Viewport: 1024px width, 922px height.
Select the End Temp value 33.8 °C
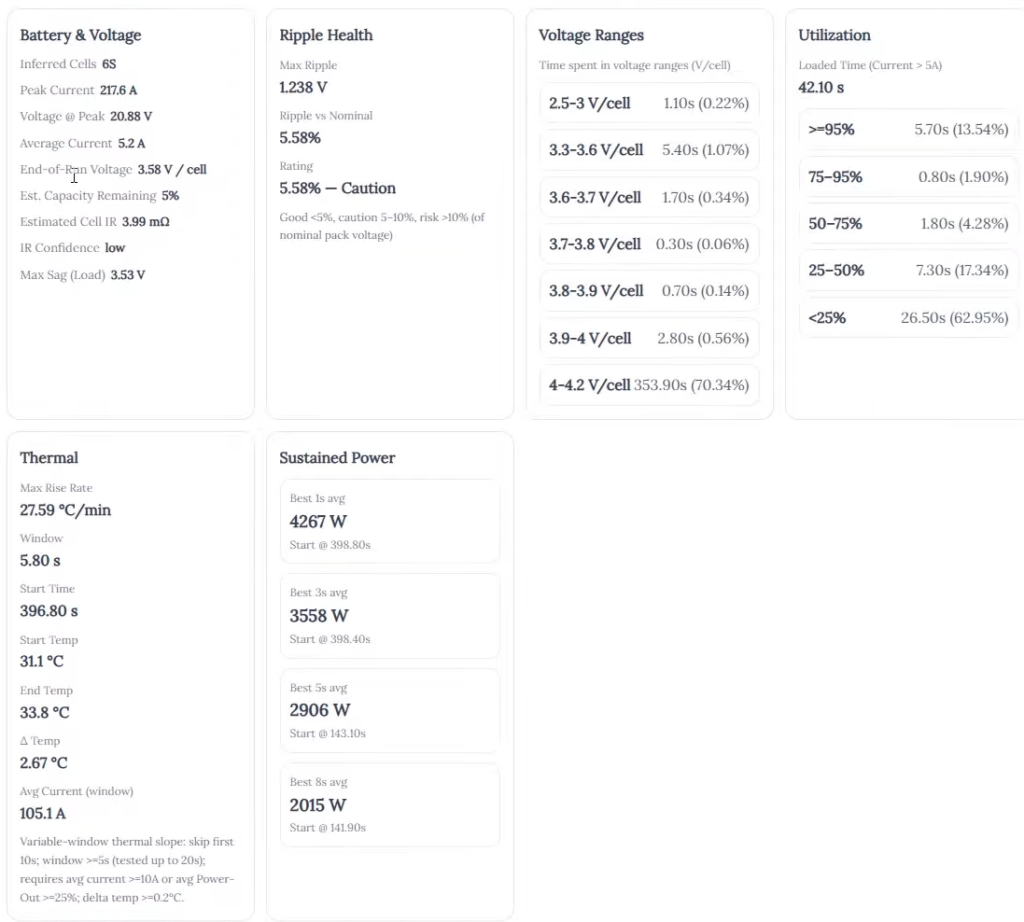[x=44, y=712]
